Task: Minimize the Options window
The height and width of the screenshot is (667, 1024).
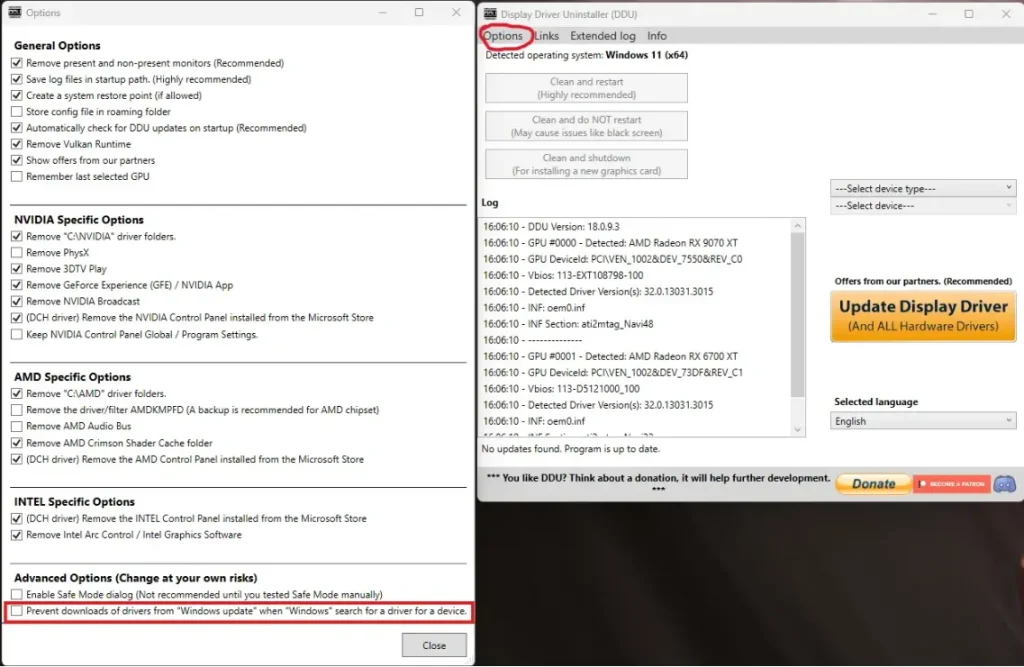Action: click(x=383, y=12)
